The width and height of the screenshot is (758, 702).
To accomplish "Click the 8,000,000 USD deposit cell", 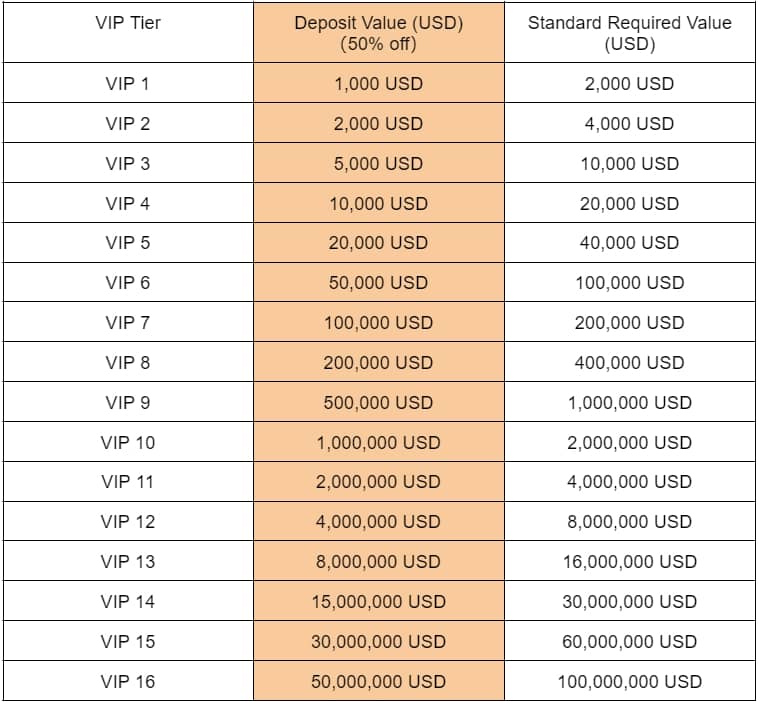I will click(378, 562).
